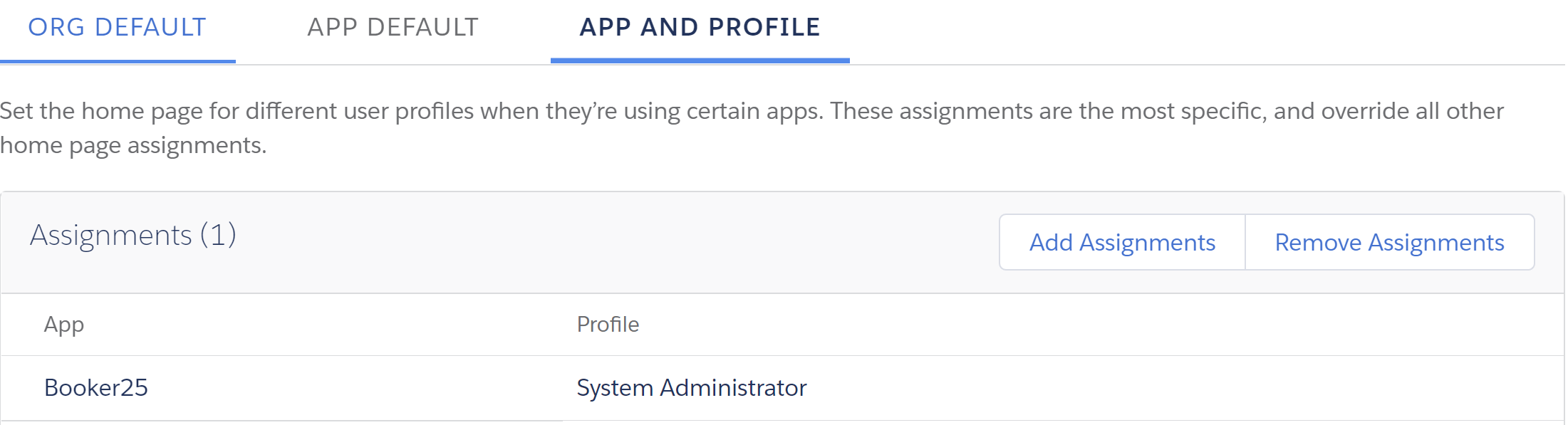Screen dimensions: 1568x425
Task: Click the Profile column header
Action: (x=608, y=325)
